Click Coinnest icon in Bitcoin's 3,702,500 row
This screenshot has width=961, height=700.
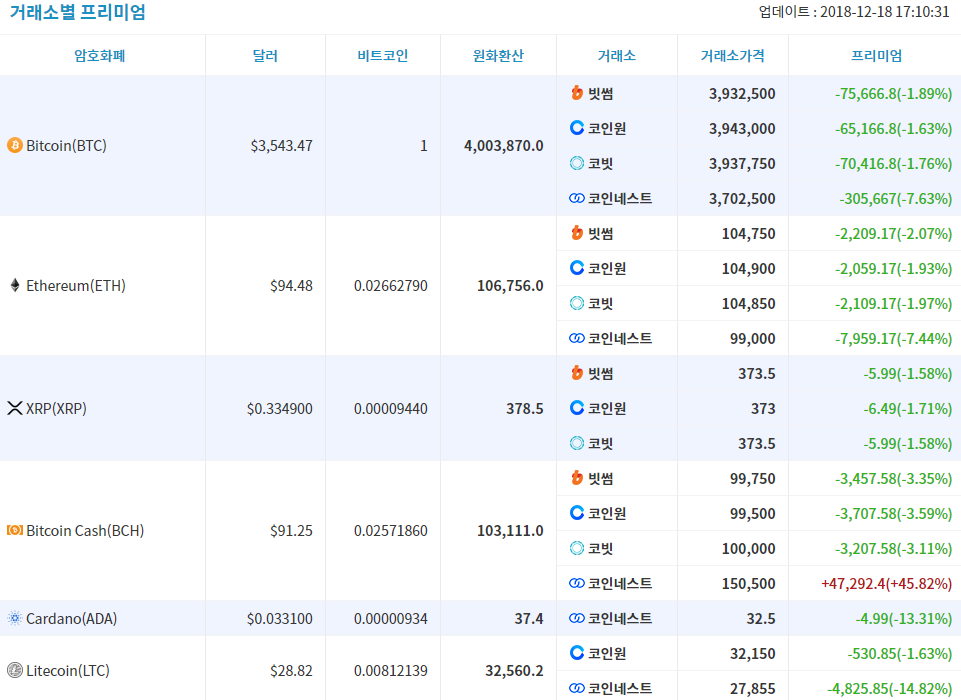pyautogui.click(x=577, y=198)
